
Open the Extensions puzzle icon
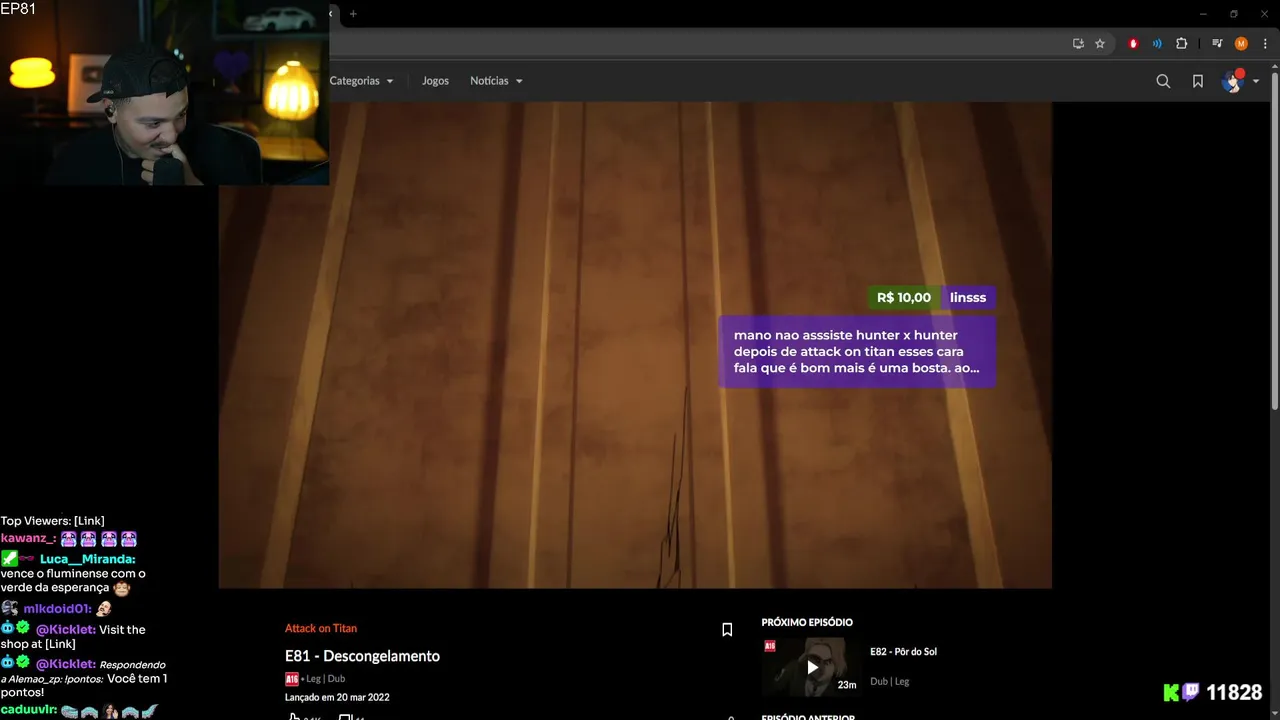(1181, 44)
